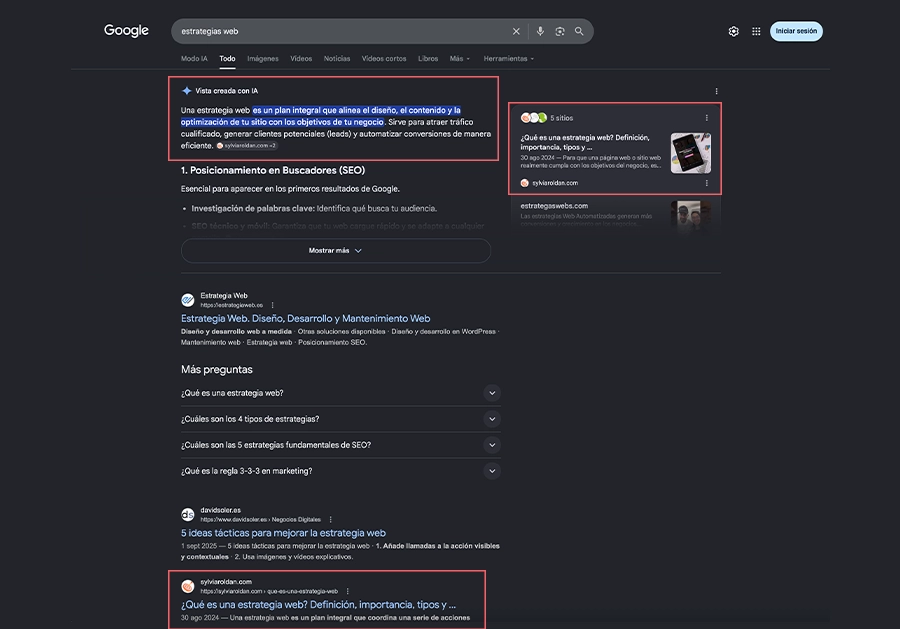Click the Vista creada con IA sparkle icon
This screenshot has height=629, width=900.
(187, 91)
